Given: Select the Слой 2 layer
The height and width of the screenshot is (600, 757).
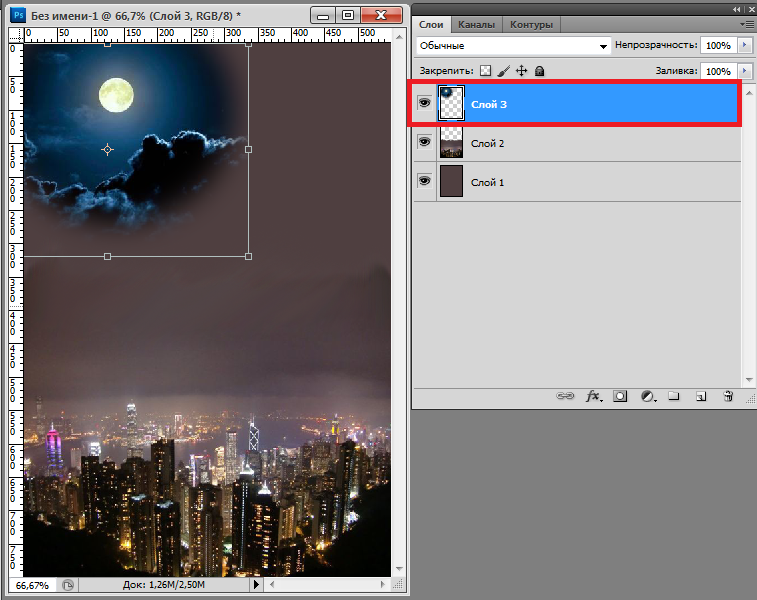Looking at the screenshot, I should [577, 143].
